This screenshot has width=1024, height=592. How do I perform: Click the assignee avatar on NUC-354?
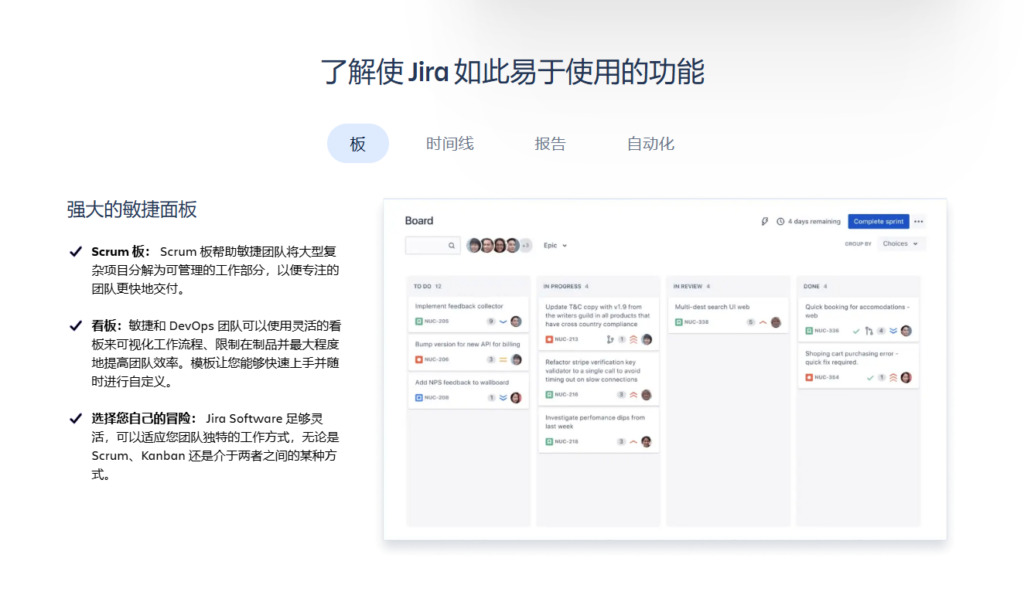click(906, 378)
